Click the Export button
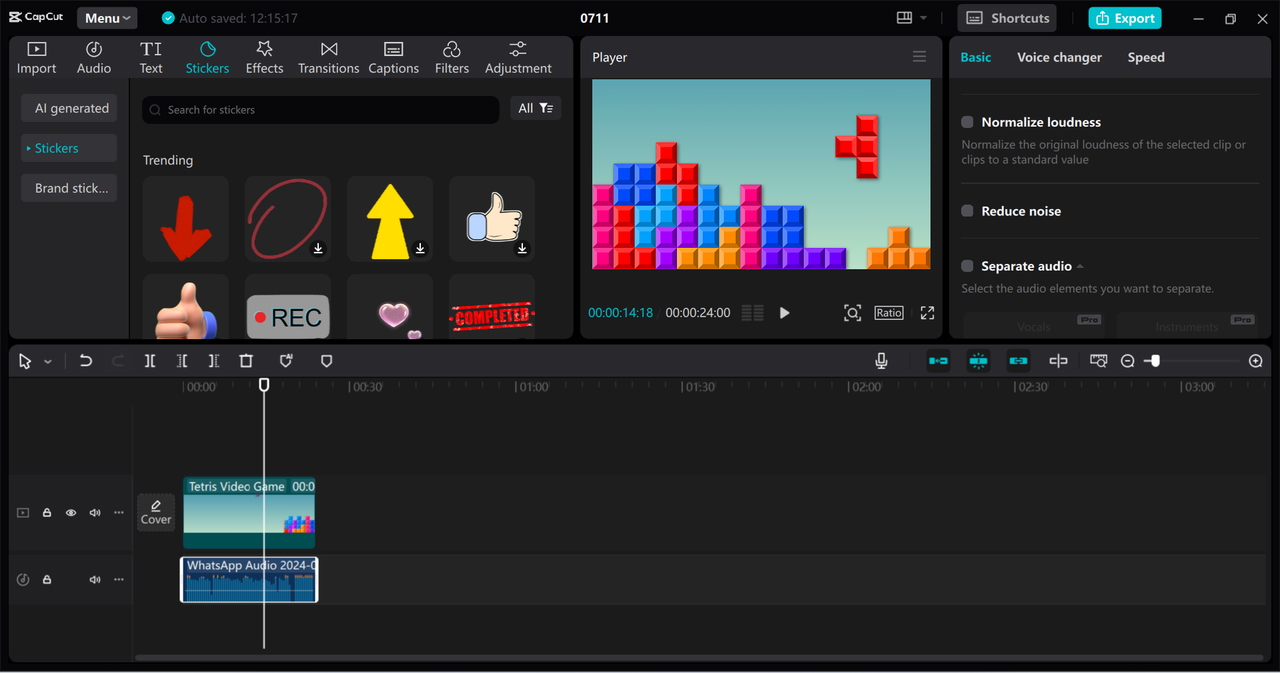 coord(1125,18)
